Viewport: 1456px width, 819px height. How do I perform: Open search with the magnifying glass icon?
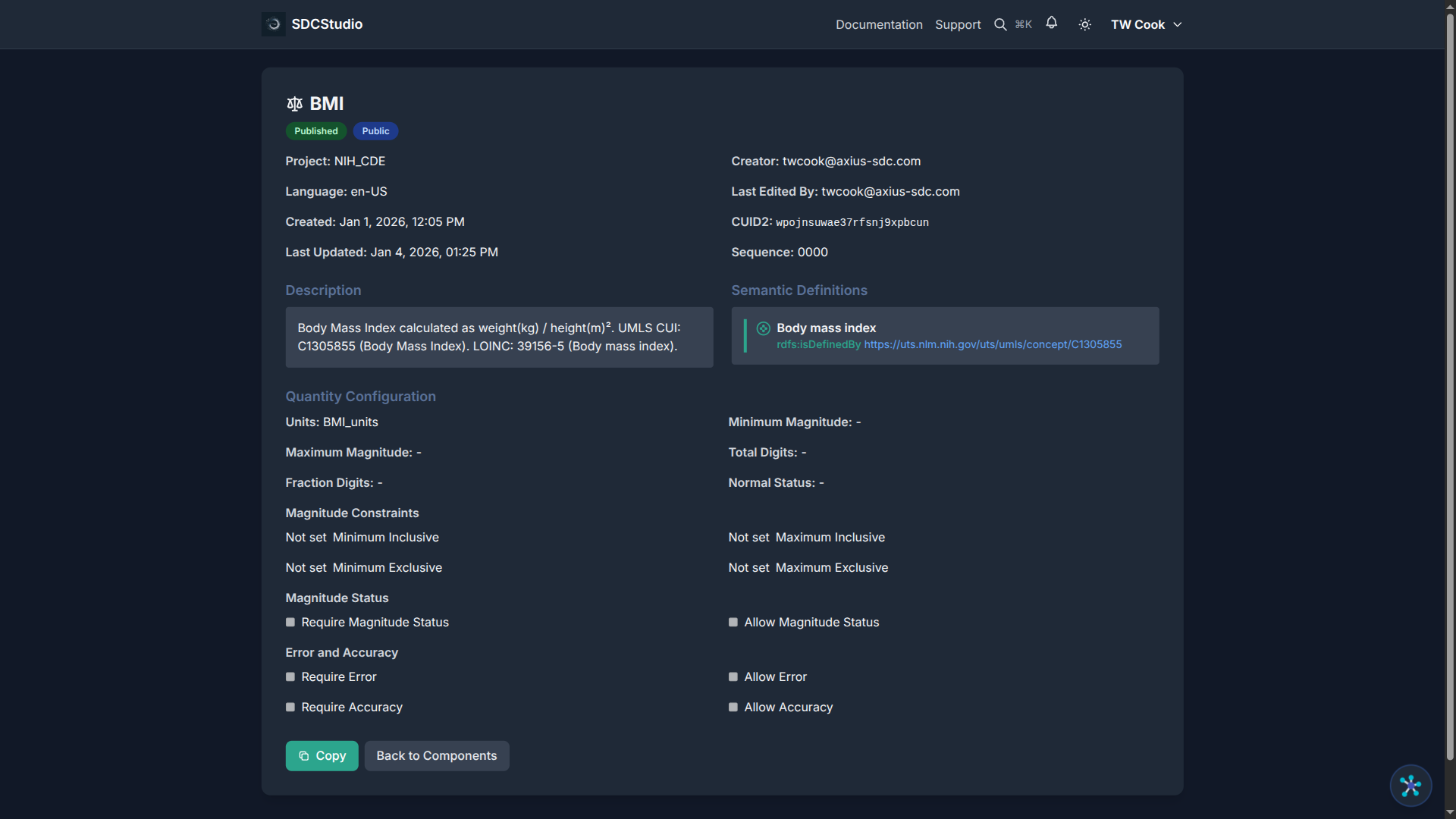coord(1000,24)
